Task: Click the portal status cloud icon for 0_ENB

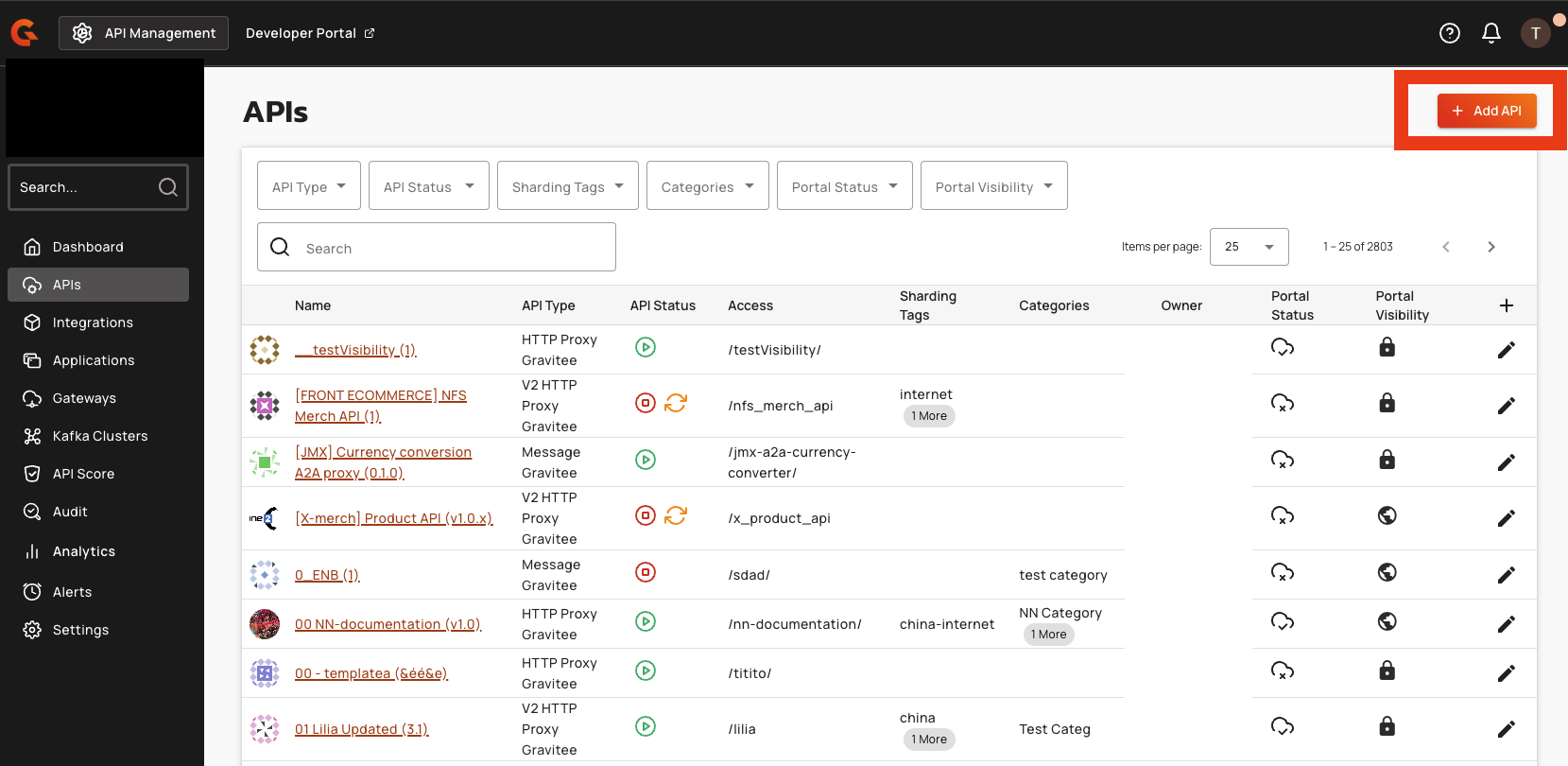Action: [1282, 572]
